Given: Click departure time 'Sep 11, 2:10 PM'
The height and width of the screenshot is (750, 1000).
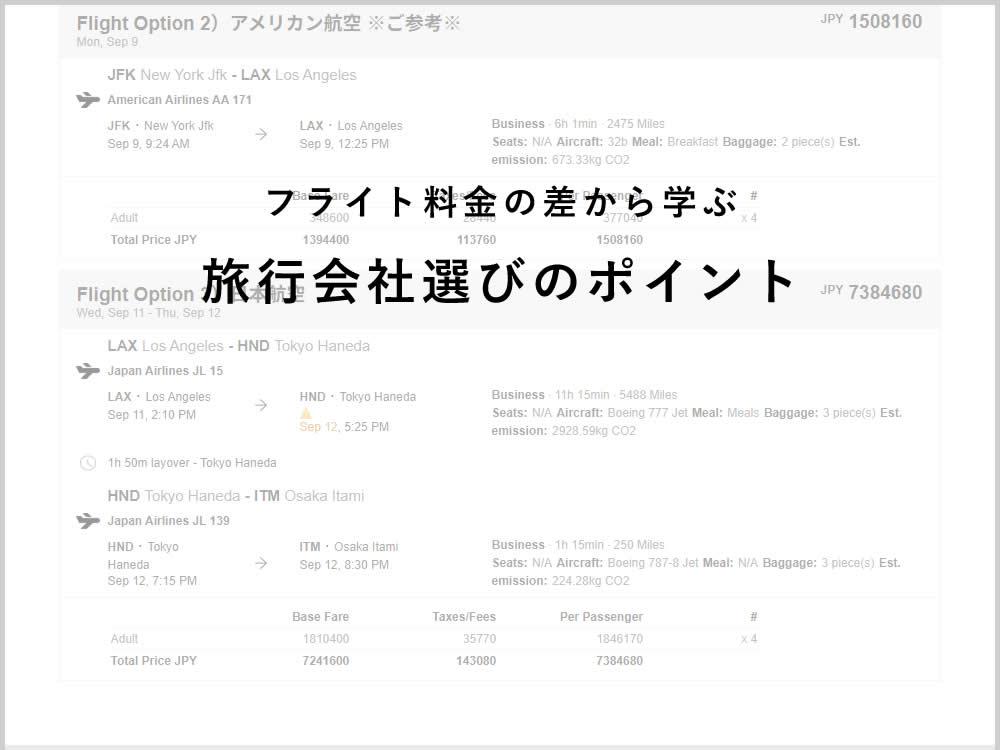Looking at the screenshot, I should pos(152,415).
